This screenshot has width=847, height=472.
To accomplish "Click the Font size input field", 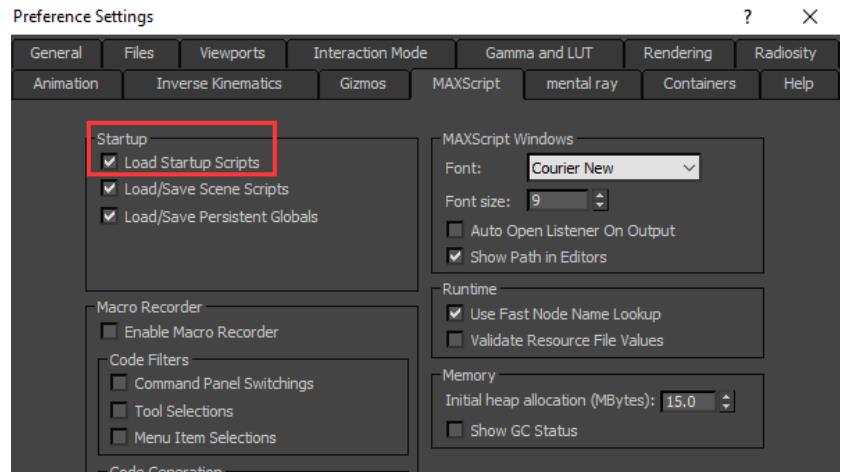I will coord(557,200).
